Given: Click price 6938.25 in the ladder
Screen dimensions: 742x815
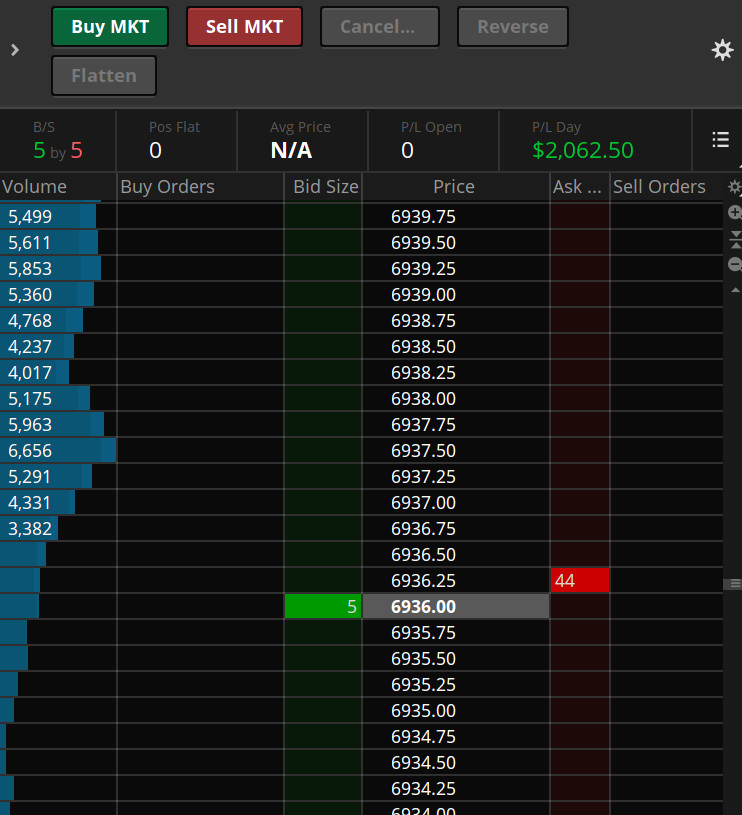Looking at the screenshot, I should pyautogui.click(x=423, y=372).
